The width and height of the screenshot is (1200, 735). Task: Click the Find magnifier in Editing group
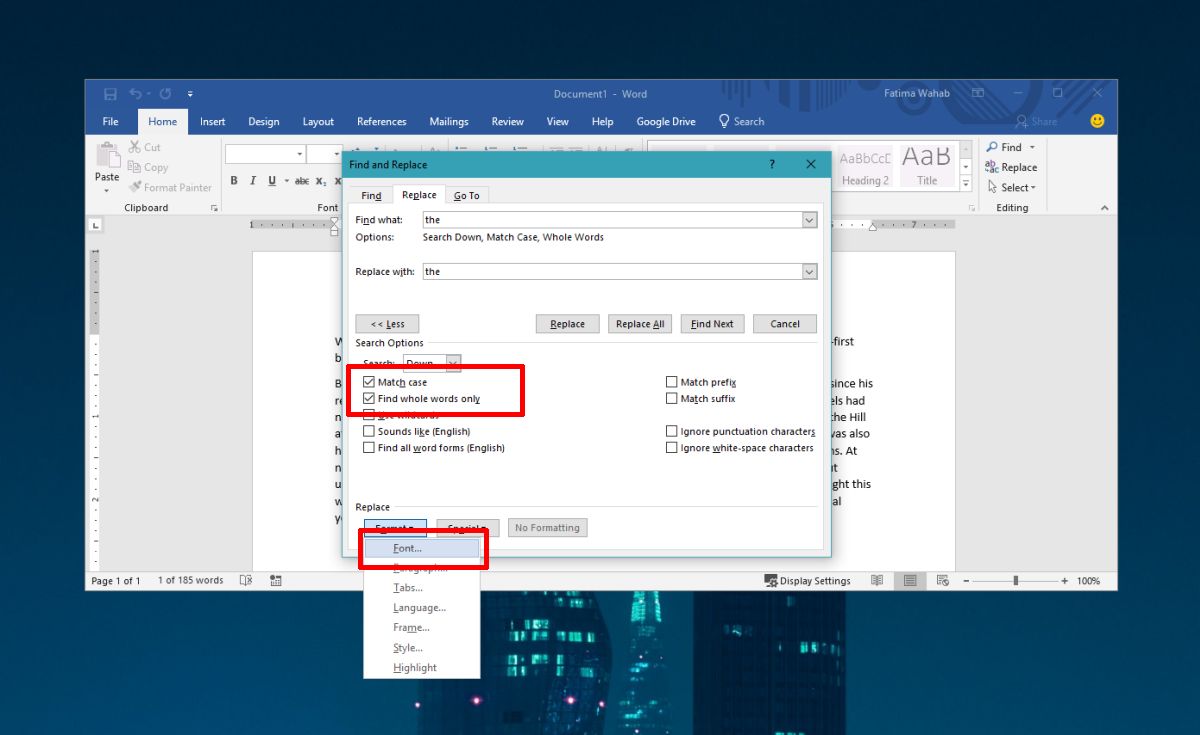(x=992, y=147)
